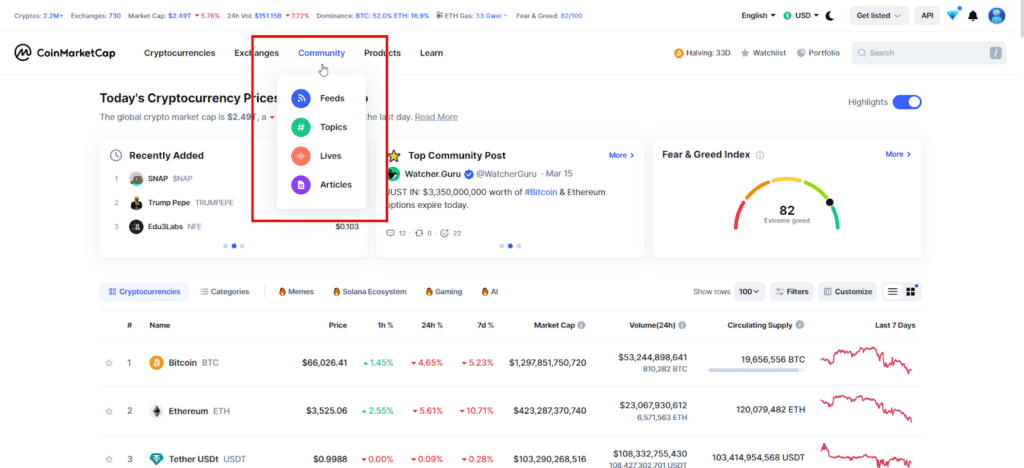Open Ethereum's Last 7 Days chart
The width and height of the screenshot is (1024, 468).
(x=865, y=407)
